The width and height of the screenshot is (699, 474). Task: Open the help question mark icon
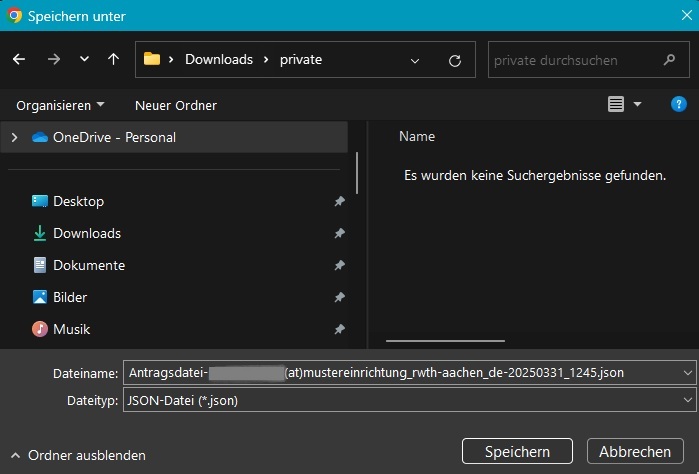click(678, 104)
